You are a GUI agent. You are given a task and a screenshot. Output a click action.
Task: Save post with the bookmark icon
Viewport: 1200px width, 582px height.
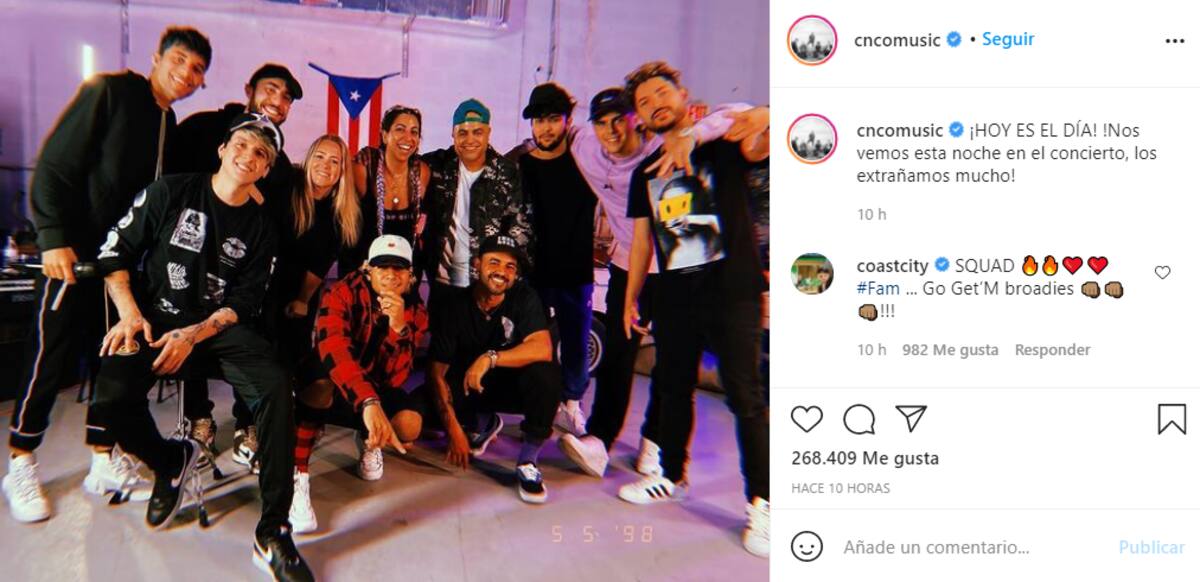click(x=1172, y=419)
